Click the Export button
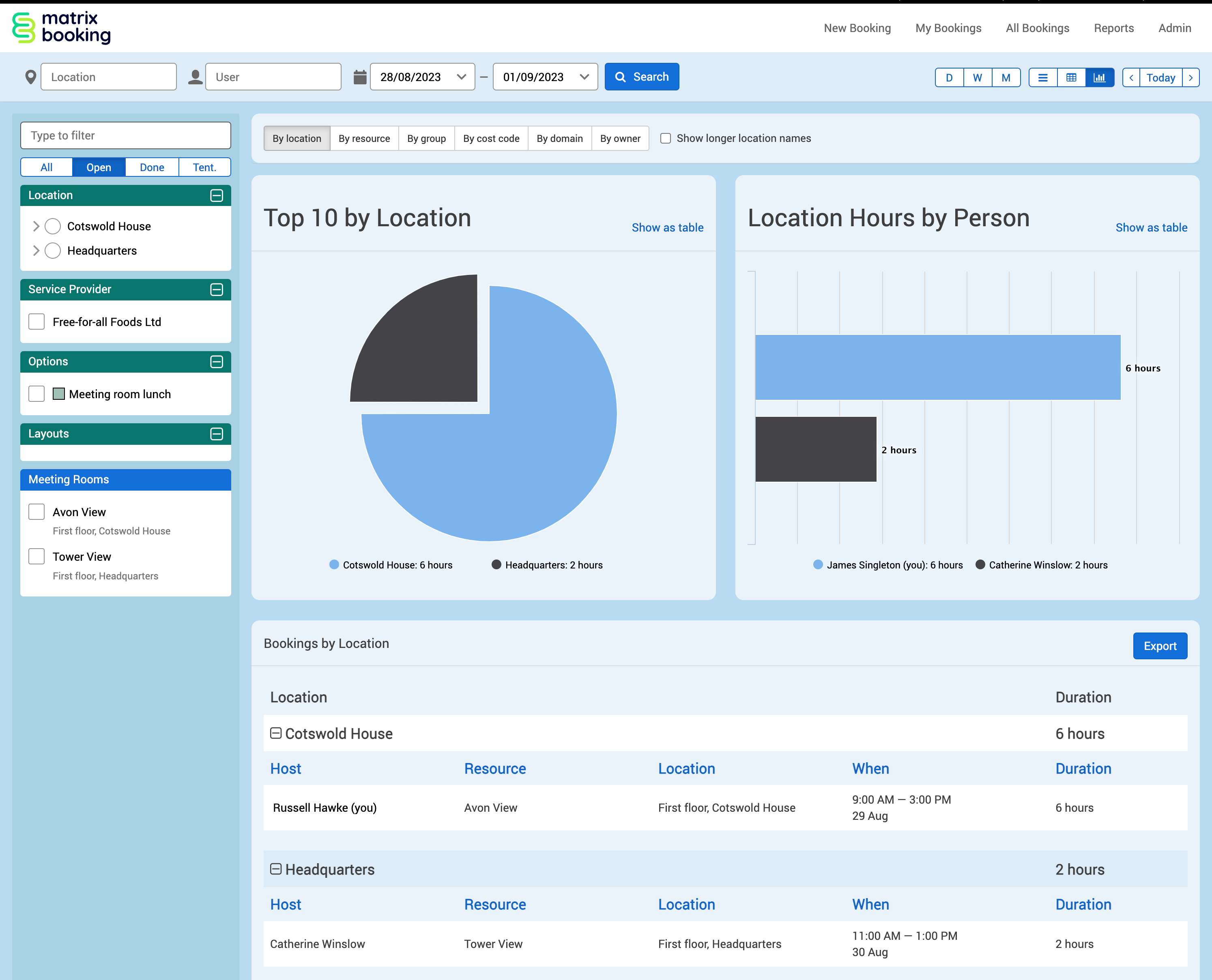The width and height of the screenshot is (1212, 980). pos(1160,646)
